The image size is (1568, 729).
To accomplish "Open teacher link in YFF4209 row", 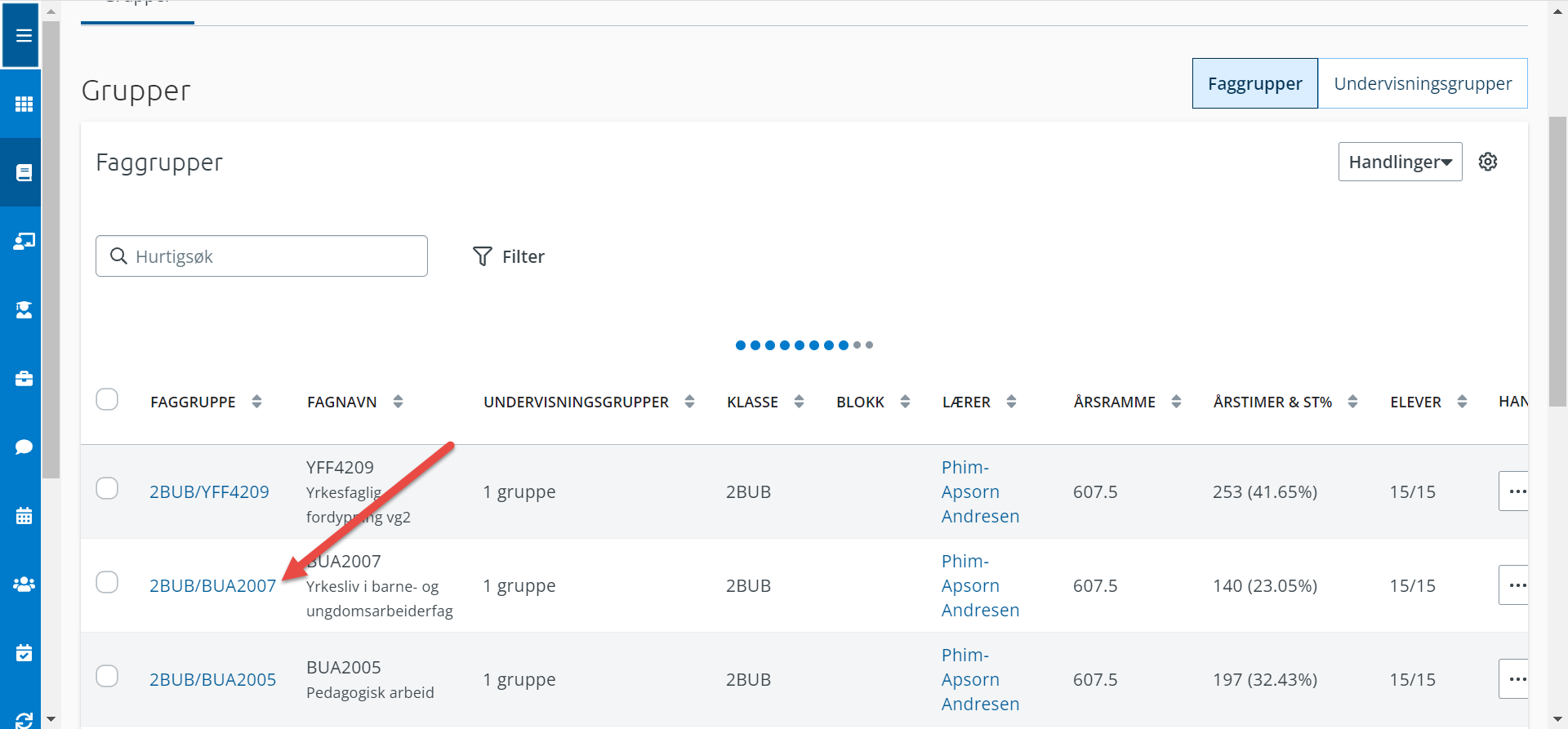I will [x=980, y=491].
